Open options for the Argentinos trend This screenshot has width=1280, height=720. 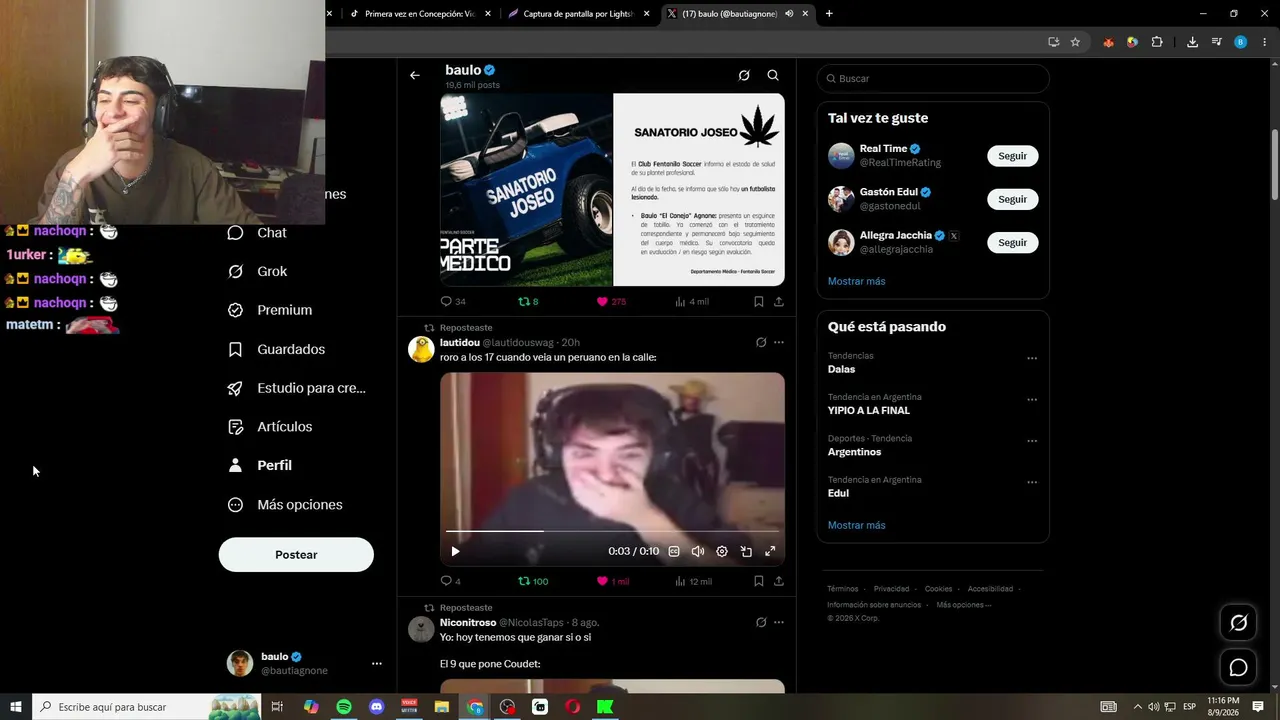click(x=1032, y=441)
